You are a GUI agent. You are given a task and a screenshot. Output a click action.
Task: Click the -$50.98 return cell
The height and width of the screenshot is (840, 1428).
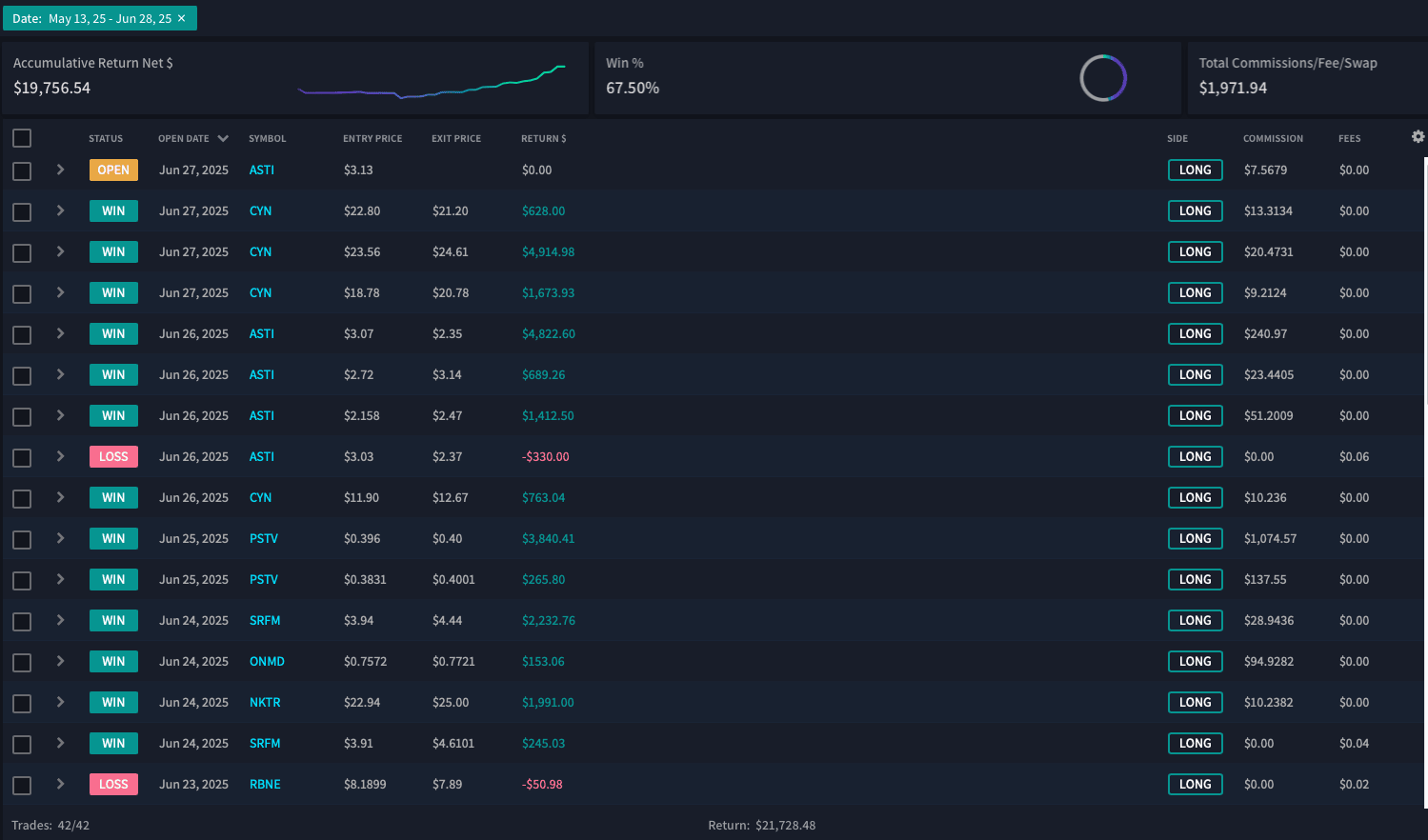(542, 785)
